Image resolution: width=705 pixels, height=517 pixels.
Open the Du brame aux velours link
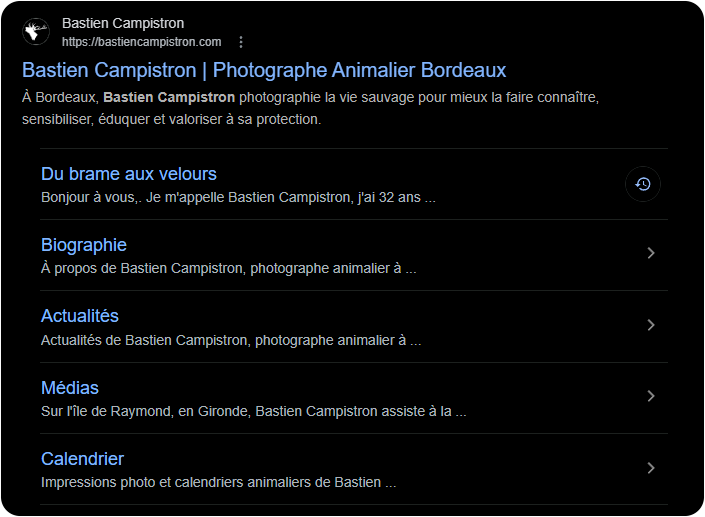[x=129, y=174]
